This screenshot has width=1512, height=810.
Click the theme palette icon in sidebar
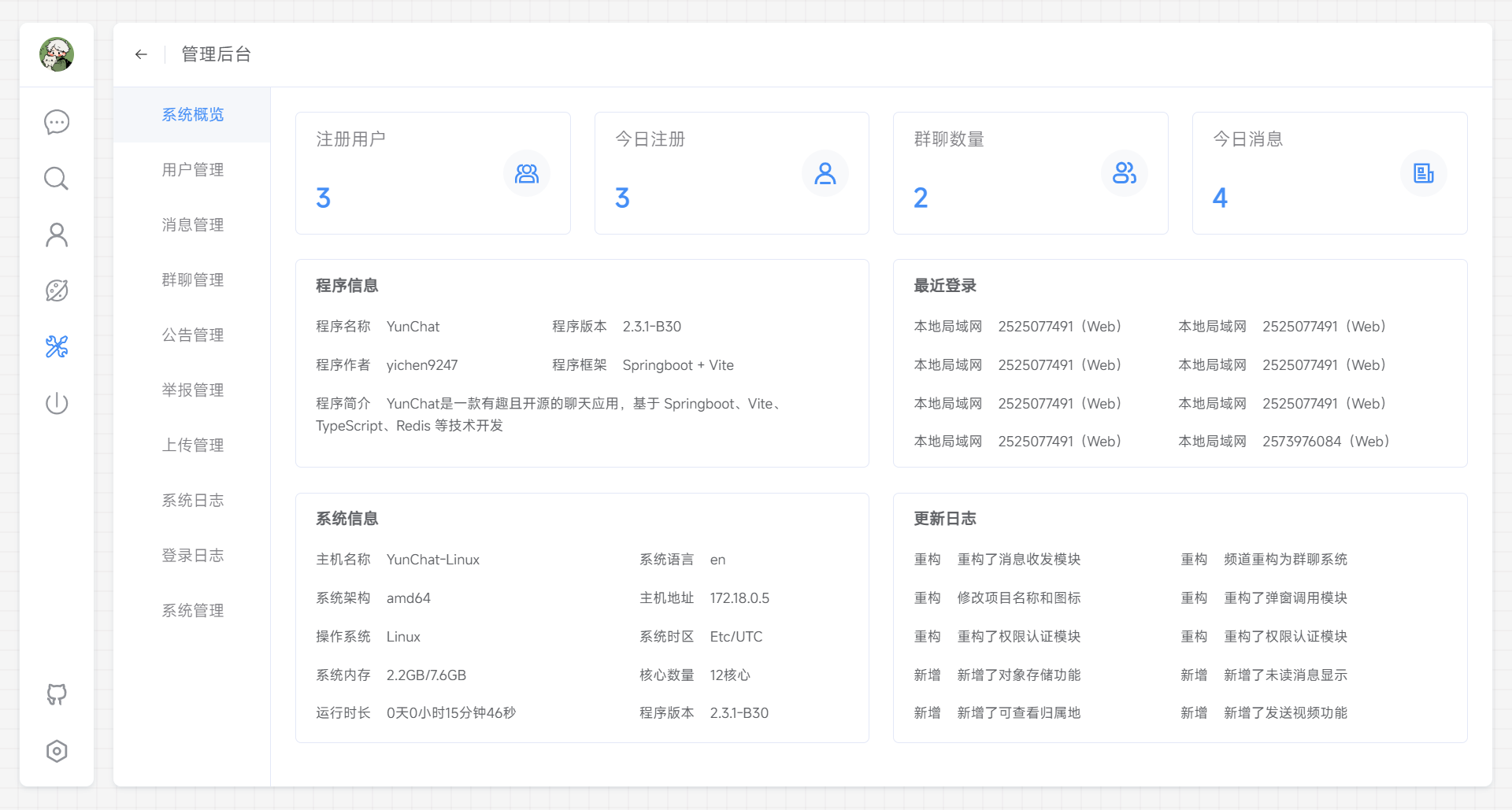coord(56,290)
